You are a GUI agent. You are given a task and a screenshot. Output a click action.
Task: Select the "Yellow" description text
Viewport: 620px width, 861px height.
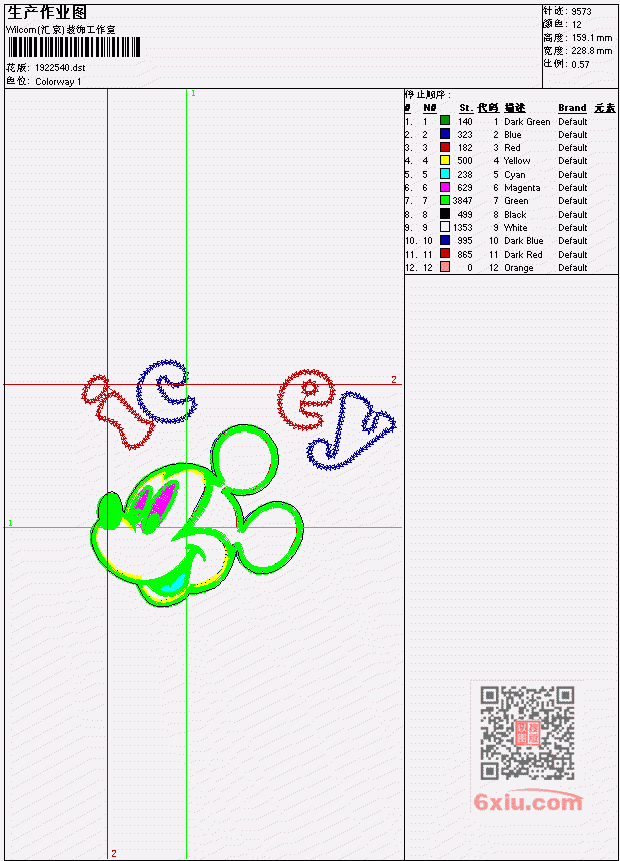517,161
